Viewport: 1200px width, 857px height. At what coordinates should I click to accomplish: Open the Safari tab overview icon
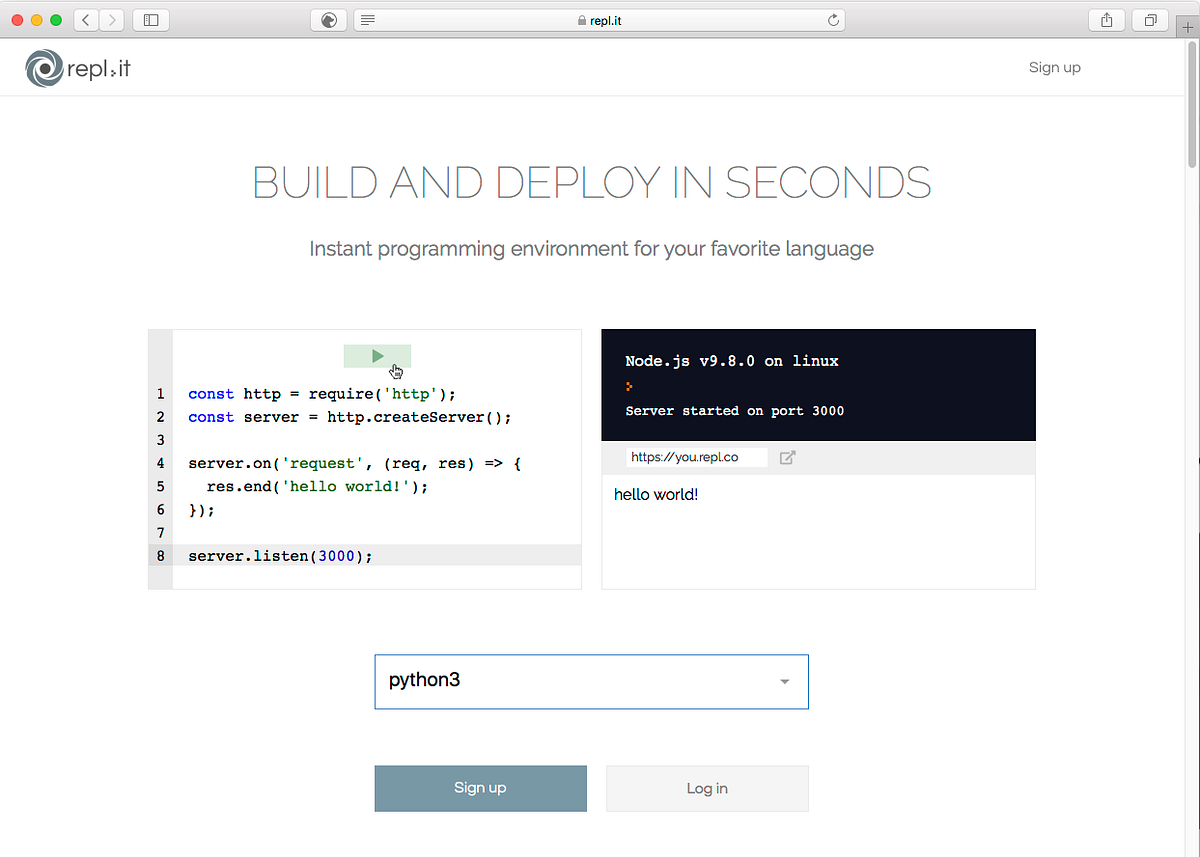1150,19
